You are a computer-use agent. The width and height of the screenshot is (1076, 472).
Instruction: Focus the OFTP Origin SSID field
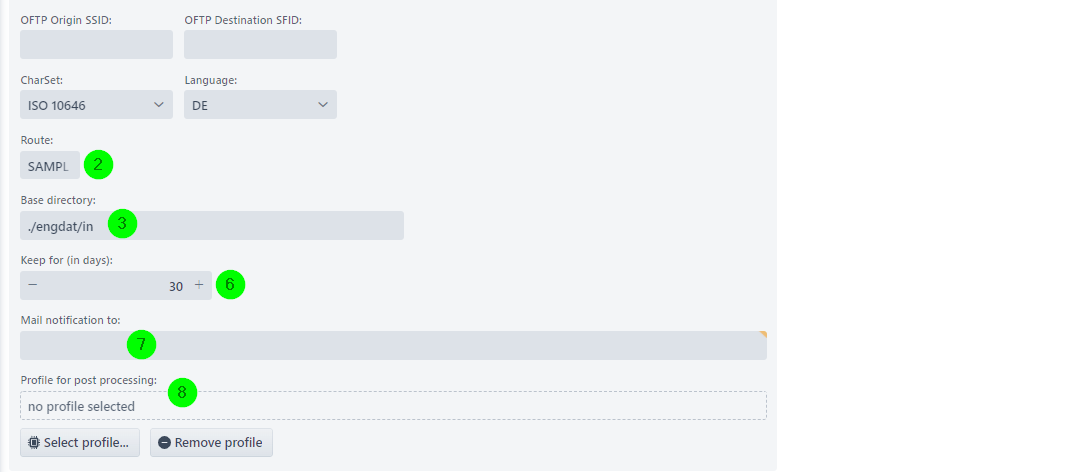pyautogui.click(x=97, y=44)
